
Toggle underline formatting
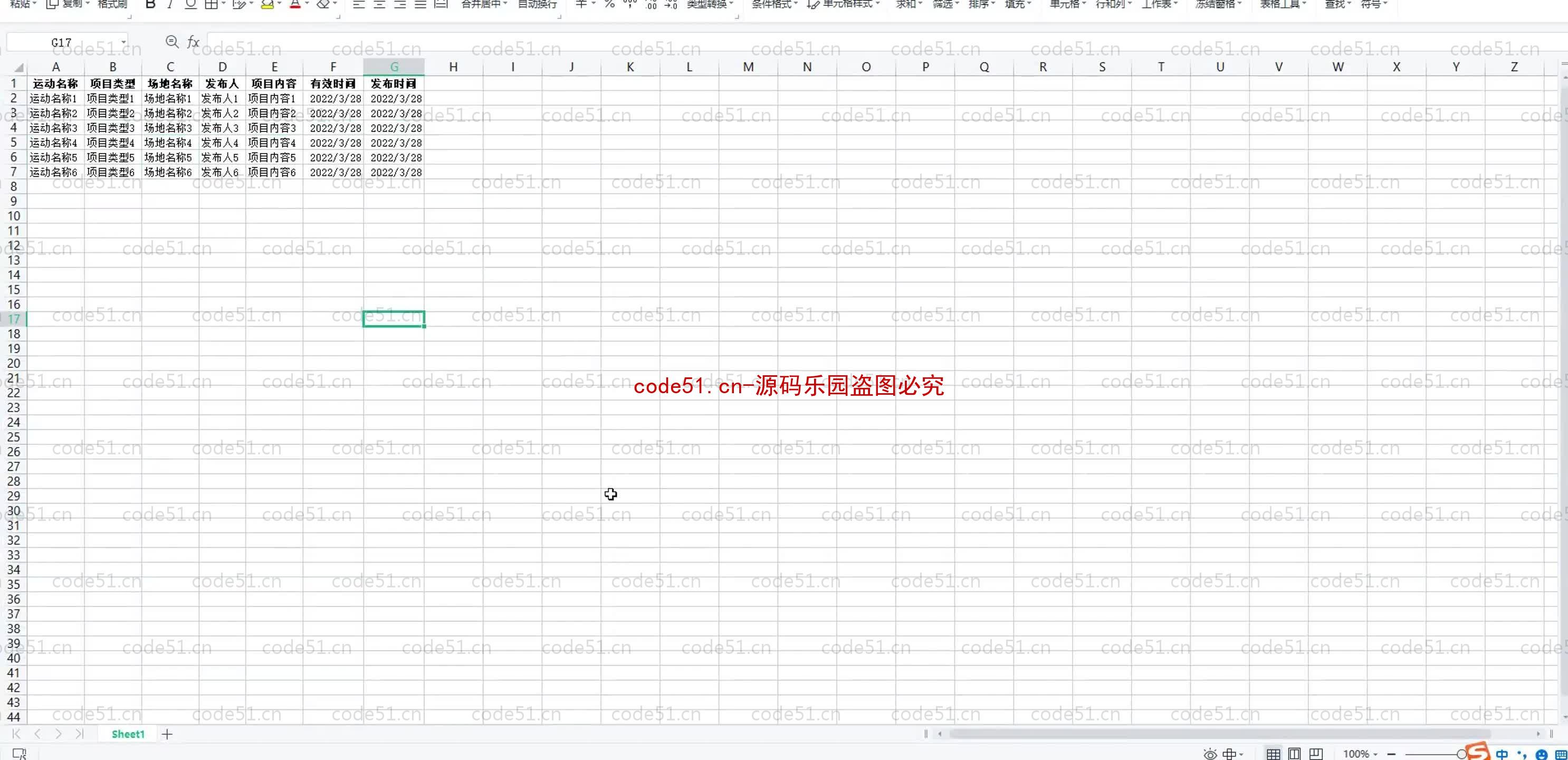[190, 4]
